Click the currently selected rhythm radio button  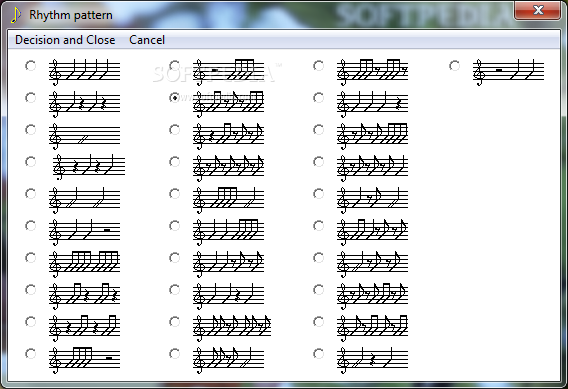(x=174, y=98)
